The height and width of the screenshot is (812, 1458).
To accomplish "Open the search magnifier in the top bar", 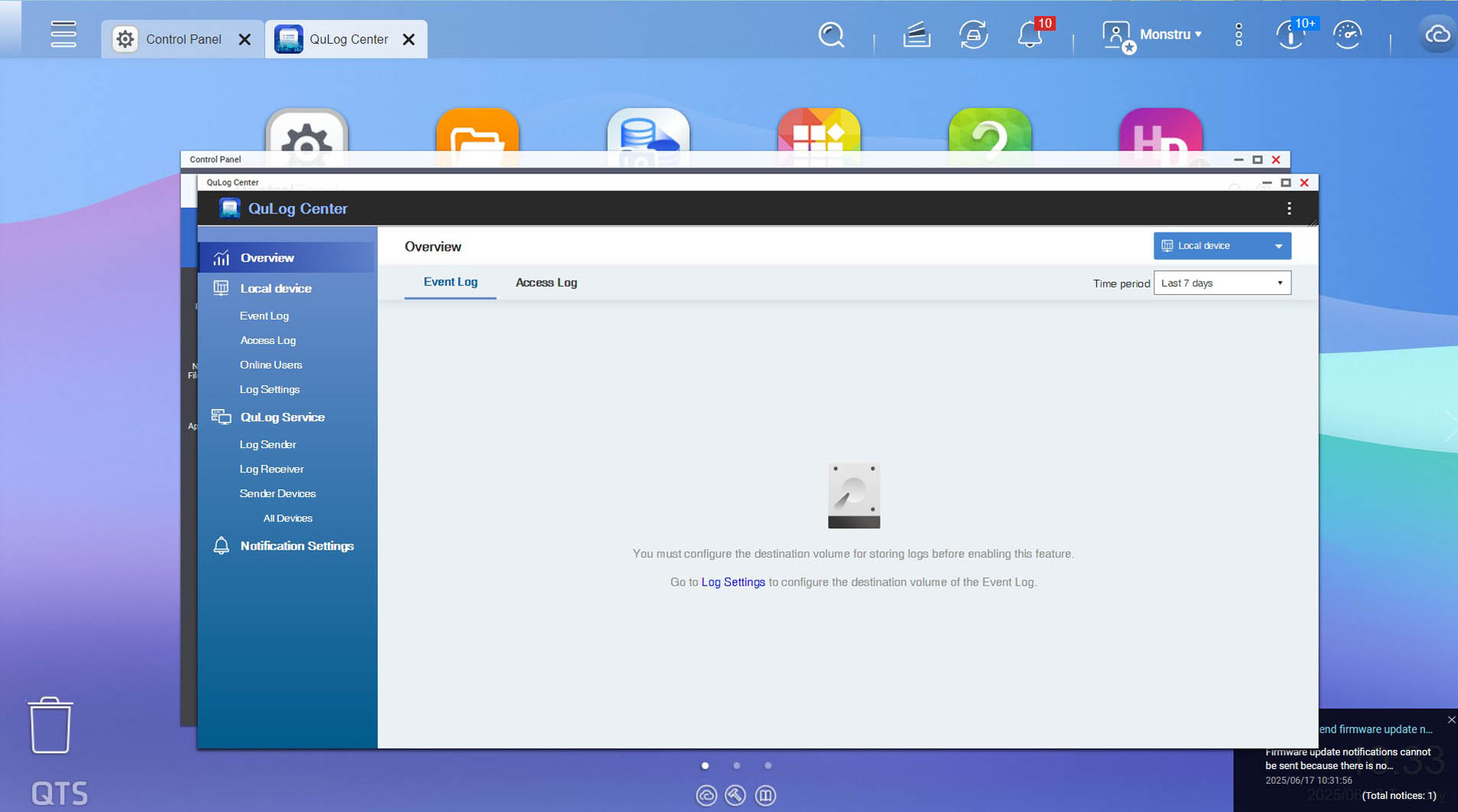I will point(831,35).
